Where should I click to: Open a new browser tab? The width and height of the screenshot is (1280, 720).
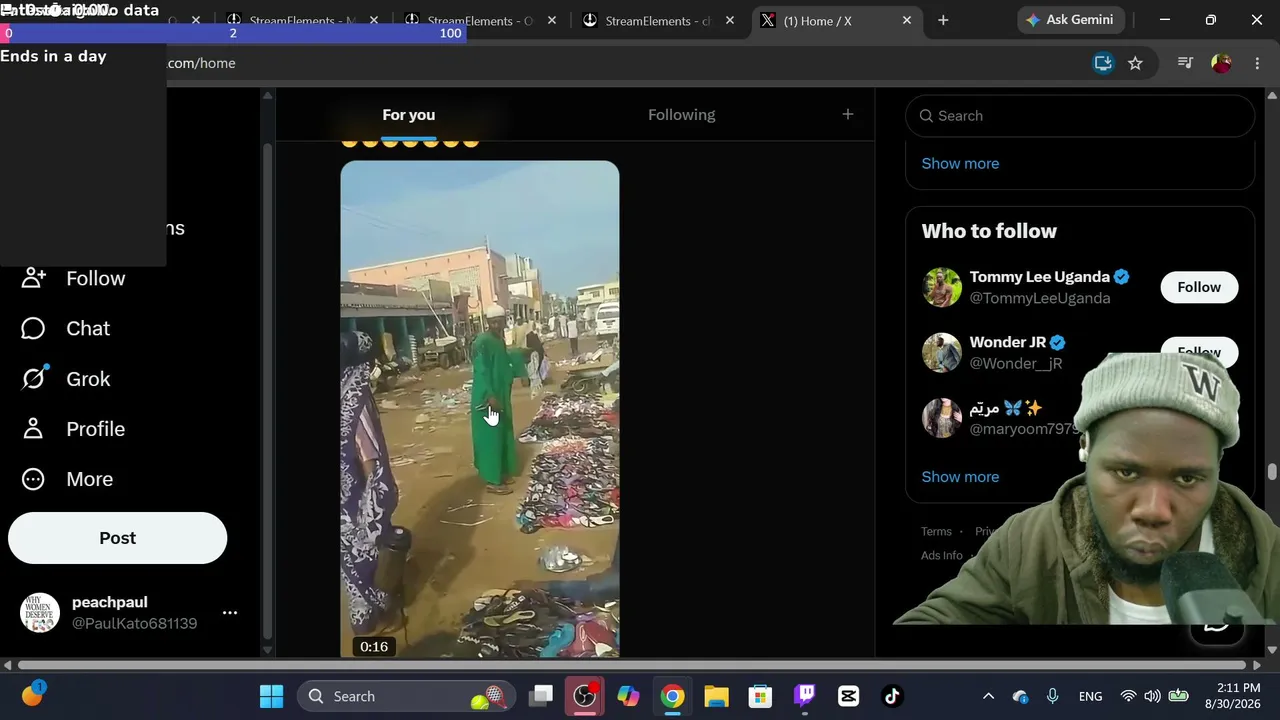(943, 20)
